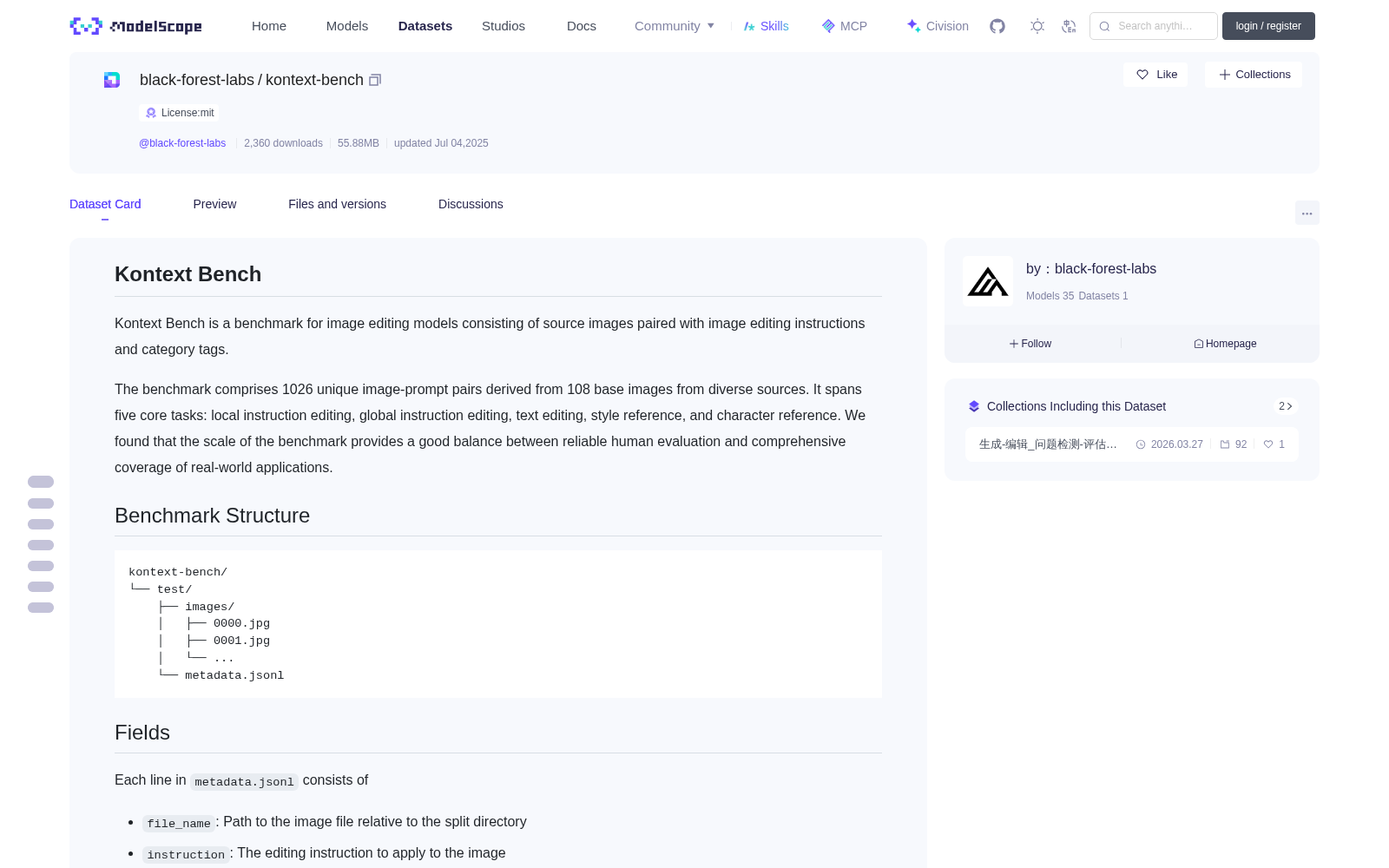Viewport: 1389px width, 868px height.
Task: Click the @black-forest-labs owner link
Action: pos(182,143)
